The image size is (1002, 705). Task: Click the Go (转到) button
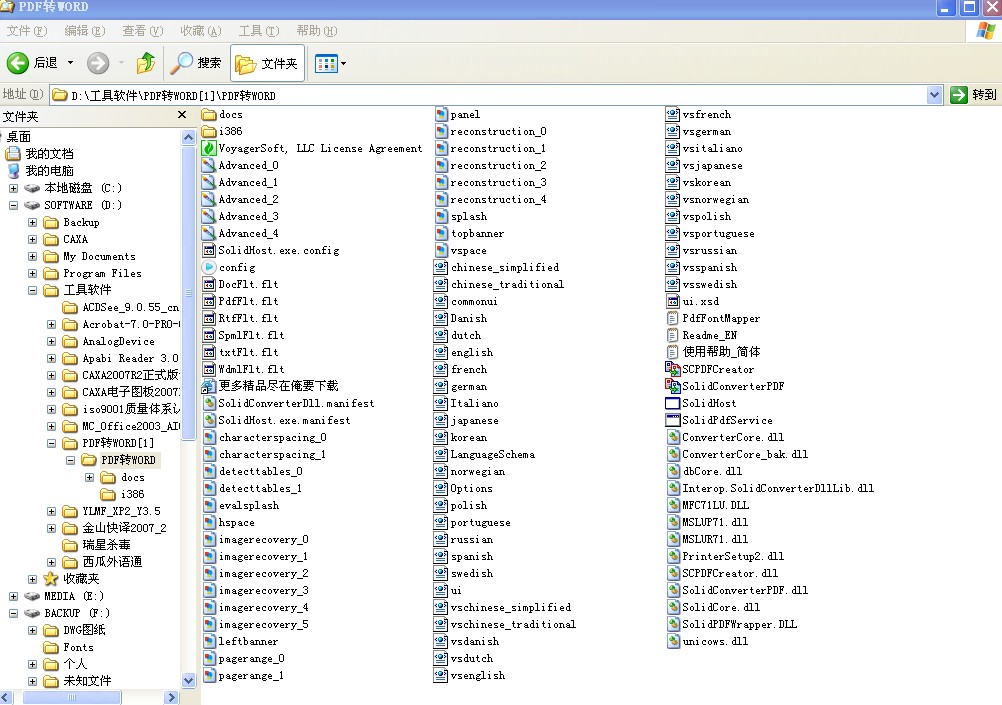pyautogui.click(x=973, y=95)
